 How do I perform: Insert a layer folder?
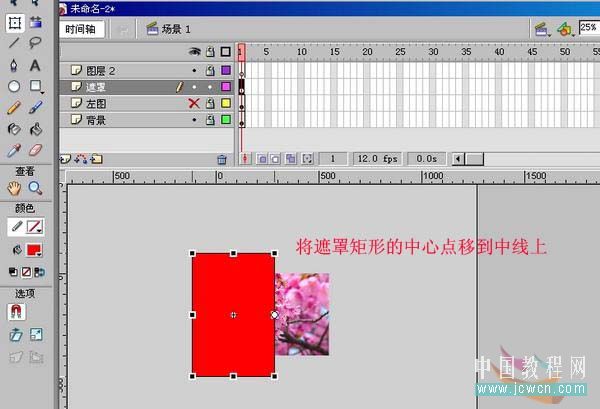[x=96, y=159]
